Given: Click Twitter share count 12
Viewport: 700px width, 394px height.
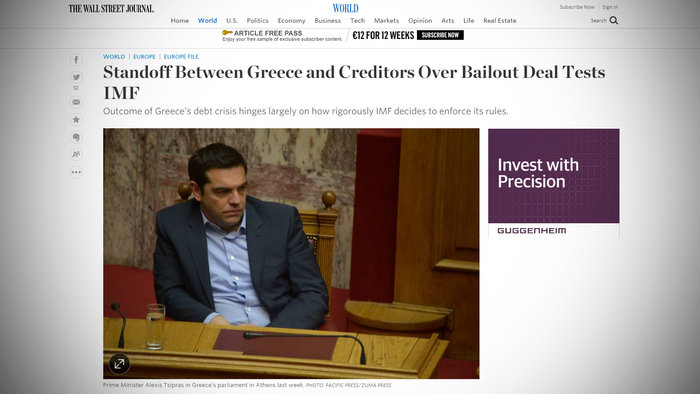Looking at the screenshot, I should coord(75,88).
